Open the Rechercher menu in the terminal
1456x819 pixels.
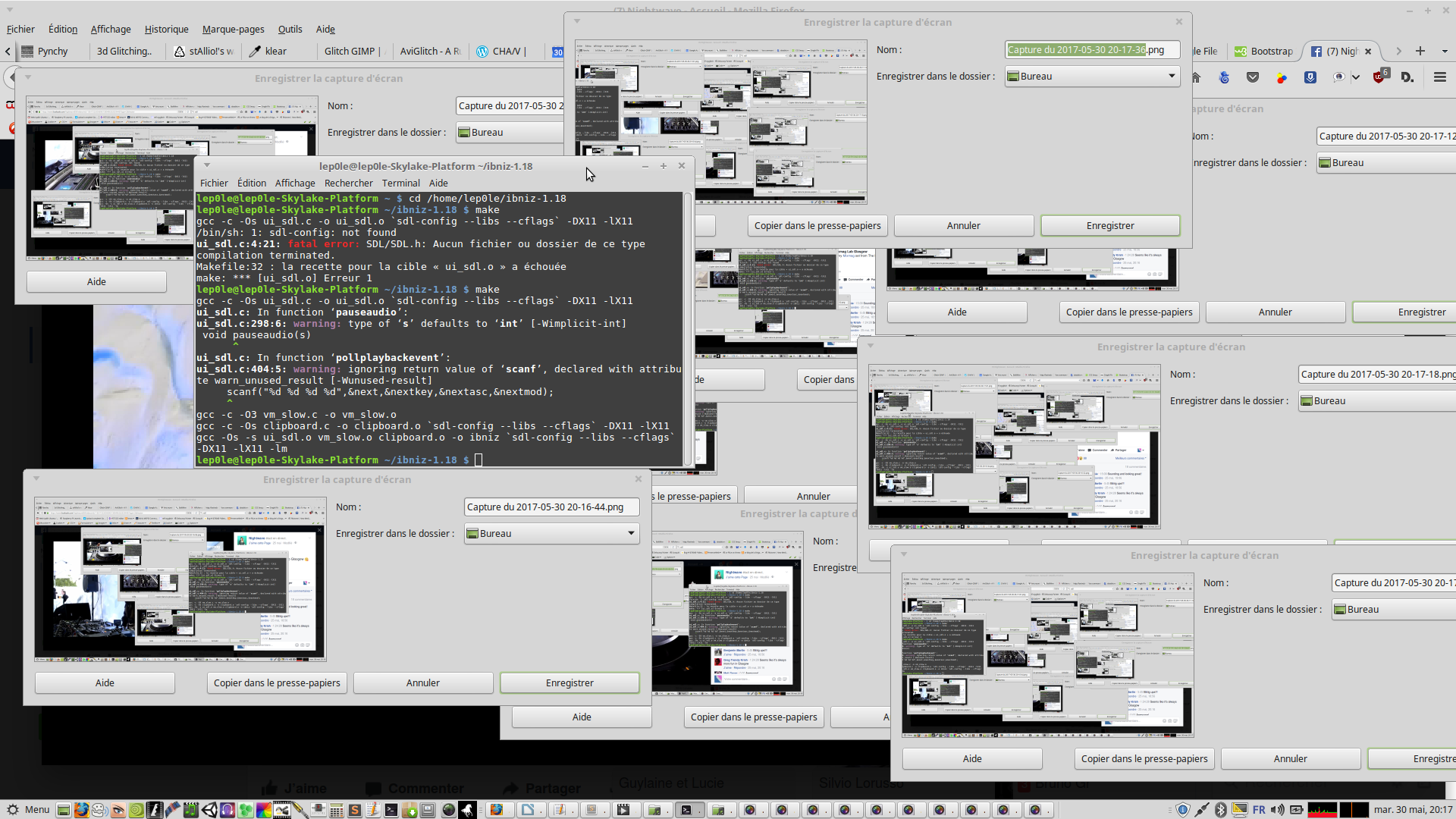point(348,183)
